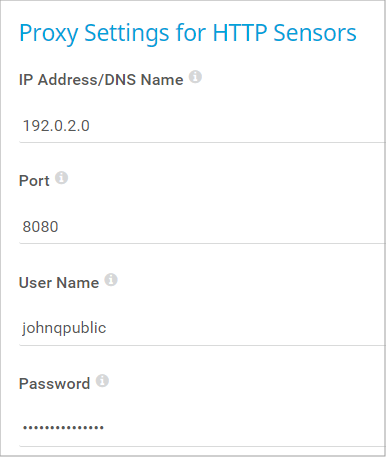Image resolution: width=386 pixels, height=457 pixels.
Task: Click the masked password dots
Action: [63, 427]
